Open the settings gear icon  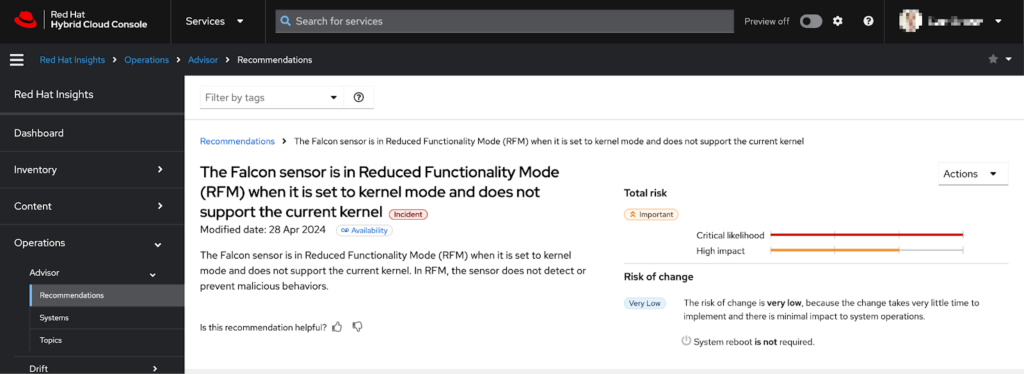pyautogui.click(x=838, y=21)
